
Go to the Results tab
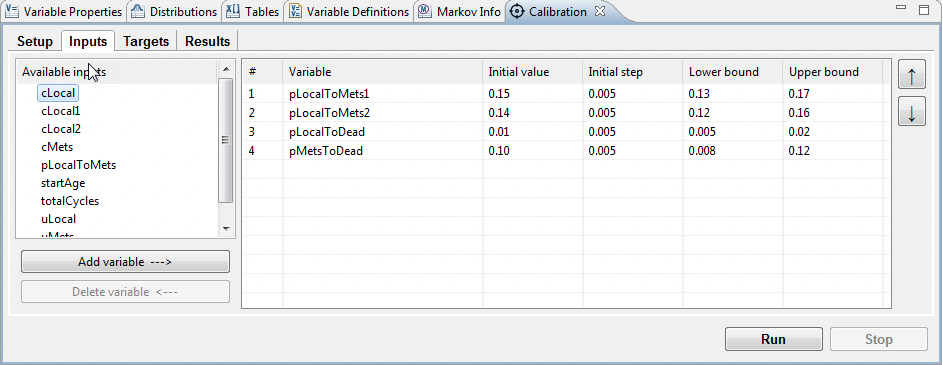click(207, 41)
